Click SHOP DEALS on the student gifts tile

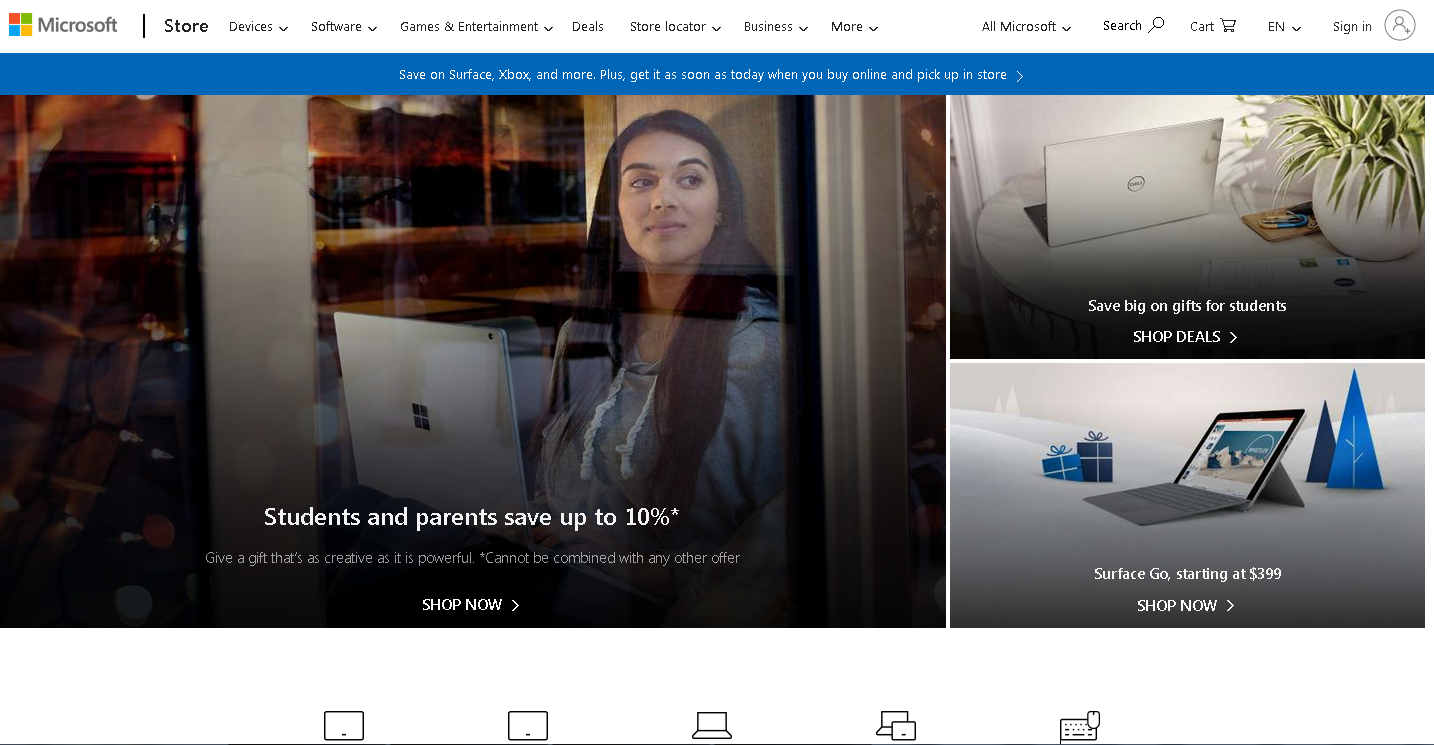[x=1185, y=337]
